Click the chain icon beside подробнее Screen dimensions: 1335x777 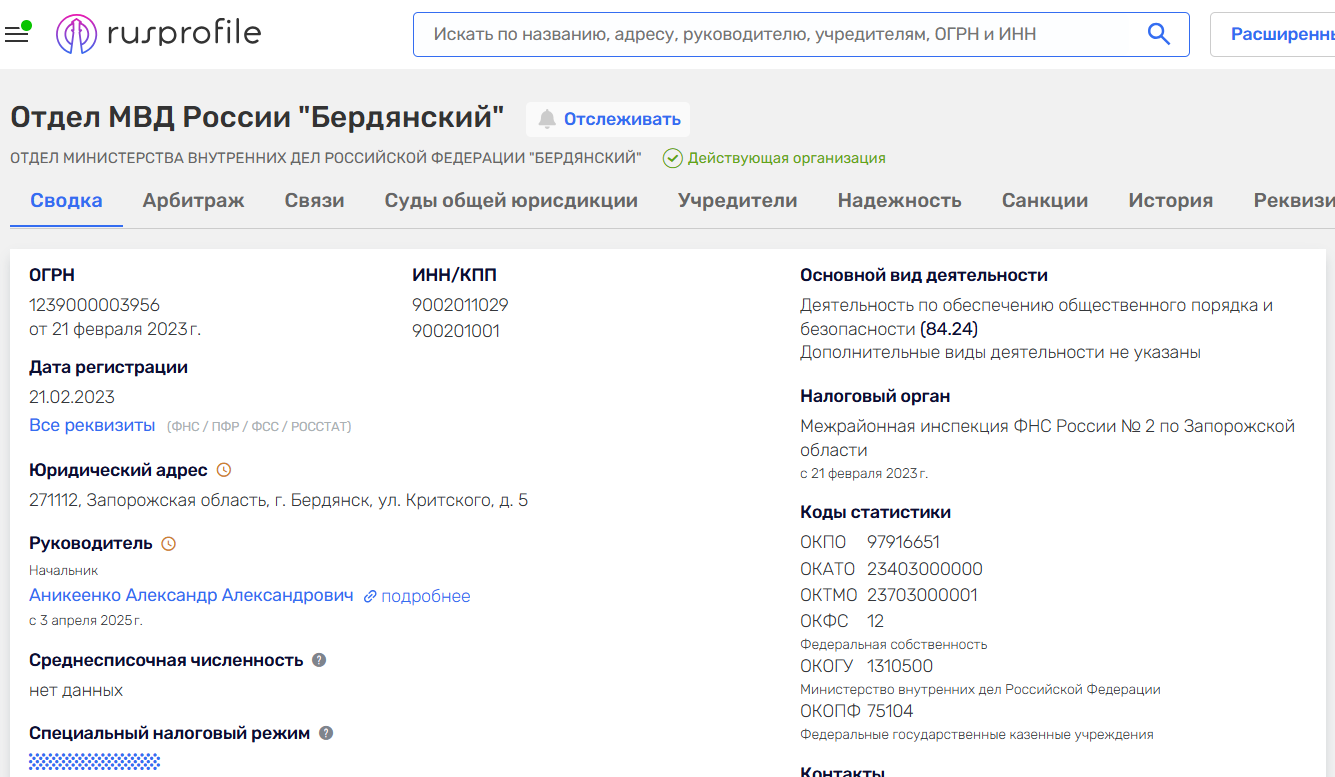370,596
